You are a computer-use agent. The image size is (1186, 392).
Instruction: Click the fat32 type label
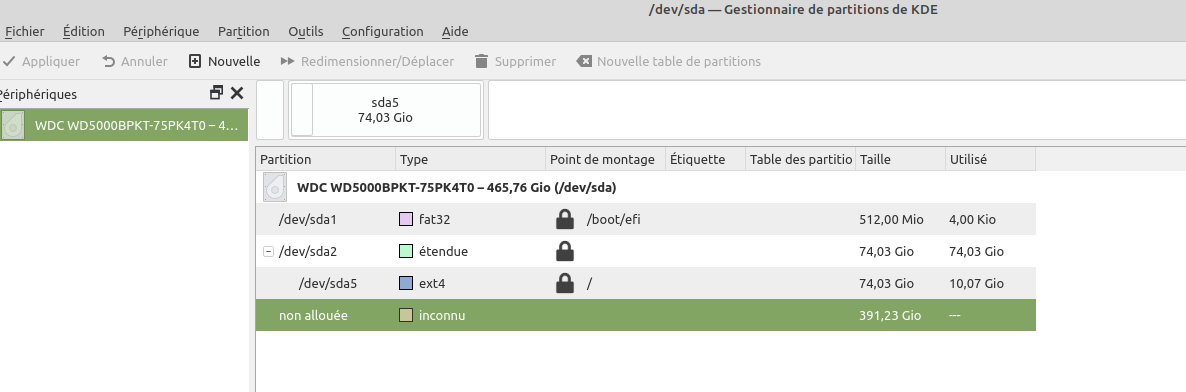pyautogui.click(x=434, y=219)
